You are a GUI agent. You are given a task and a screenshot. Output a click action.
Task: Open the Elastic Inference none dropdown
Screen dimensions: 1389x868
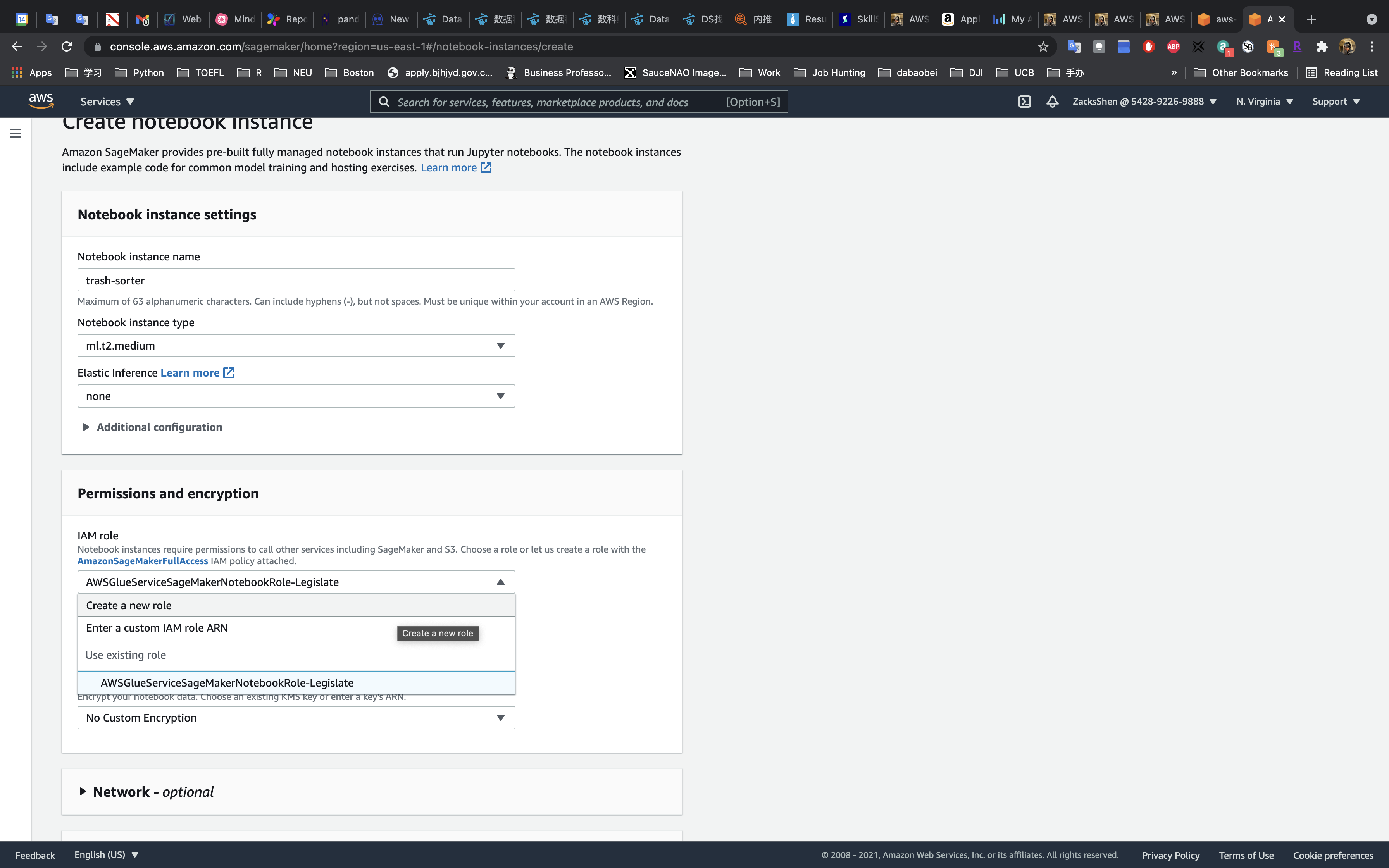pos(296,396)
